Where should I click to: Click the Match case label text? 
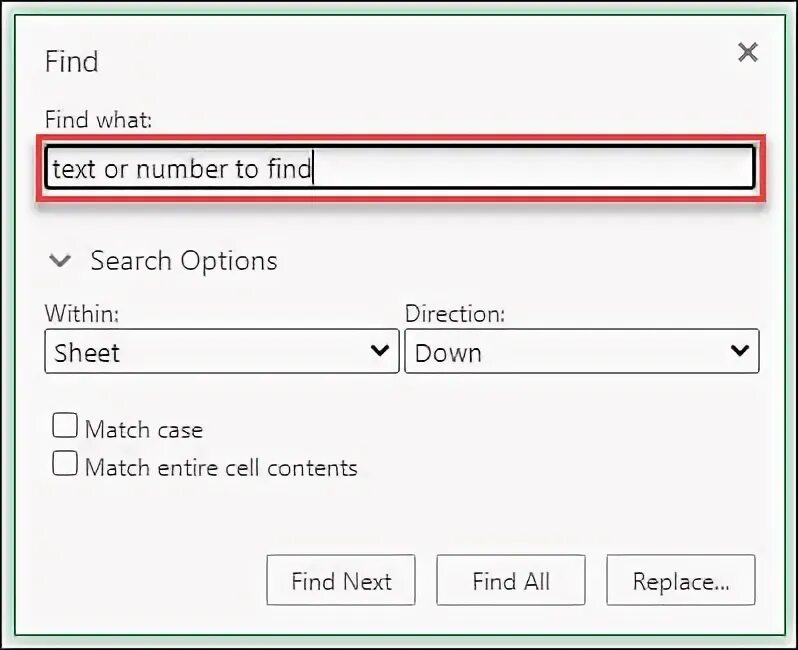pos(144,430)
